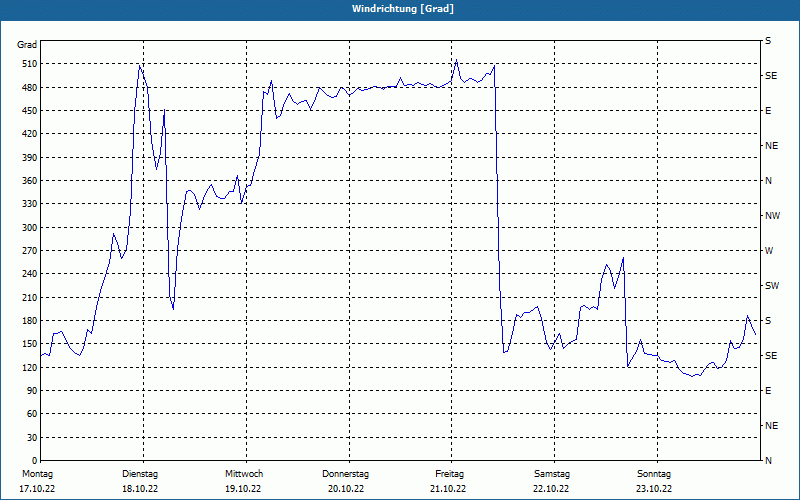
Task: Click the date 19.10.22
Action: click(243, 489)
